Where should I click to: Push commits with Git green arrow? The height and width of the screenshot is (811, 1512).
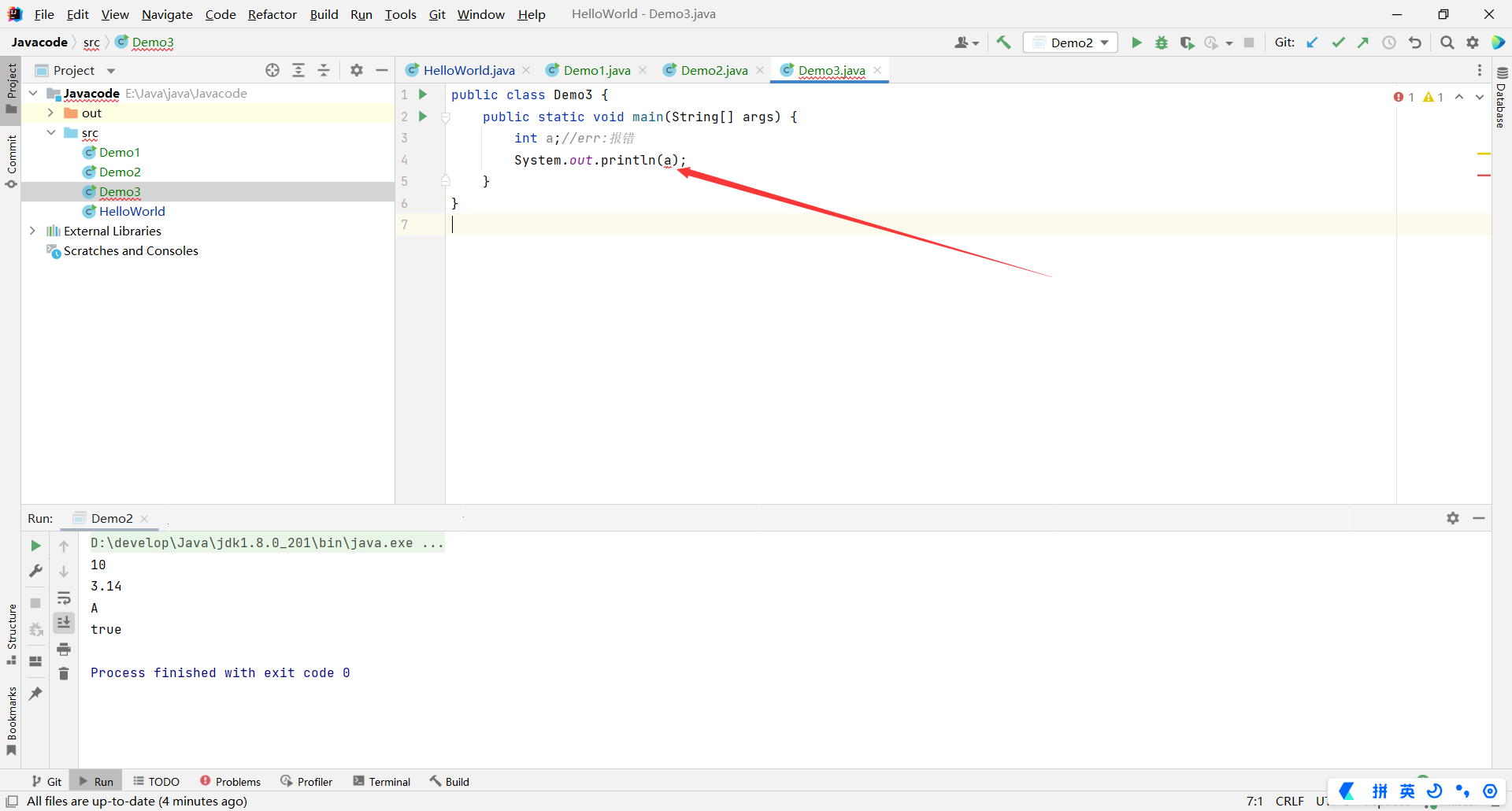coord(1363,43)
